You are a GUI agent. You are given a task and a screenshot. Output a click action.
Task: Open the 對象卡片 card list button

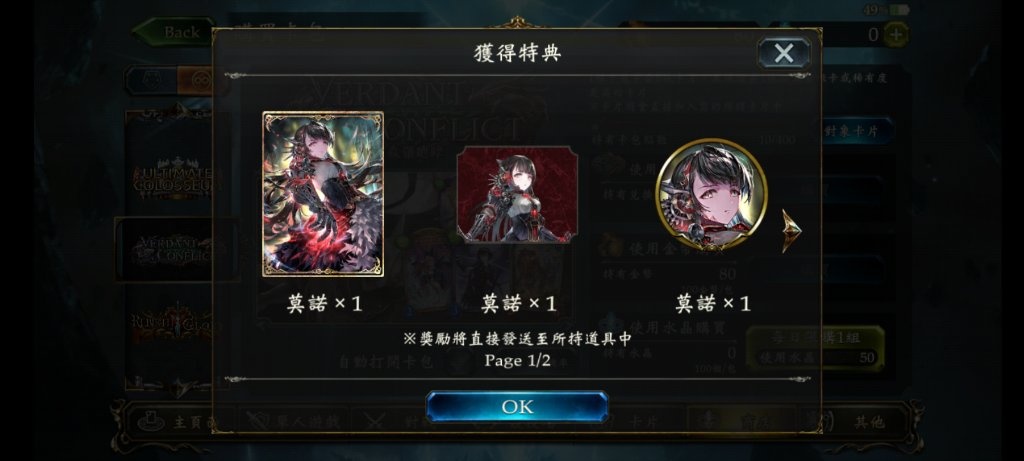click(848, 131)
